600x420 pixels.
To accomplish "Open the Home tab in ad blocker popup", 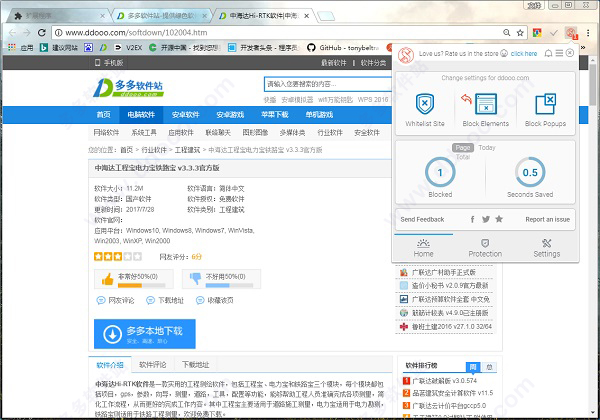I will pos(423,248).
